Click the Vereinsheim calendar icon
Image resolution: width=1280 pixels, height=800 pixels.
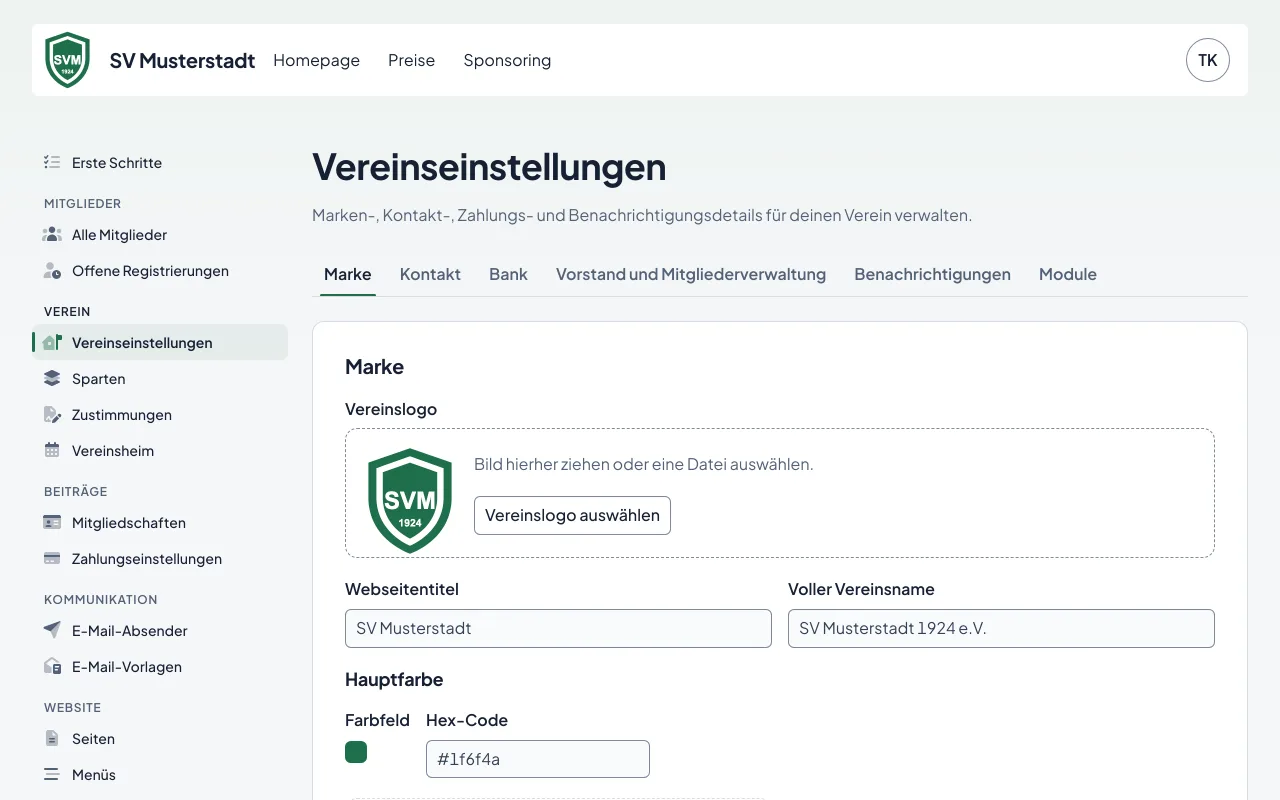[x=52, y=450]
